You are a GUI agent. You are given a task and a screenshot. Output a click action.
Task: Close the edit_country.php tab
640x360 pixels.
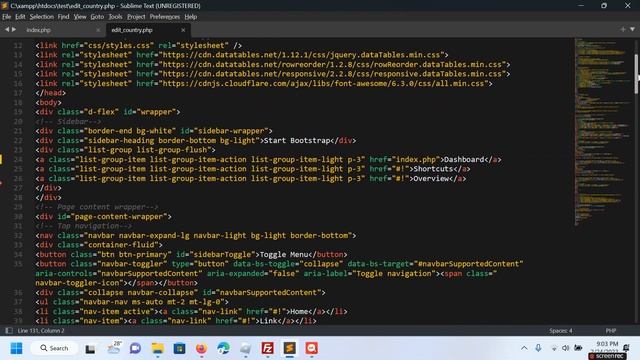183,30
